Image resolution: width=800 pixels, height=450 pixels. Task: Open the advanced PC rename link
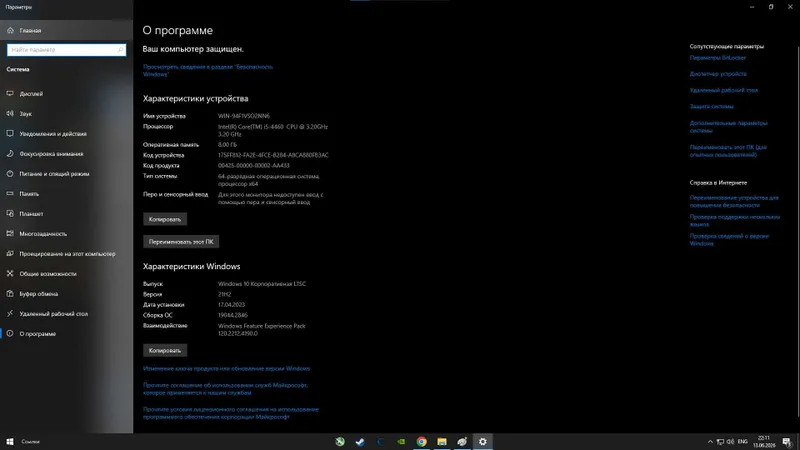pos(728,151)
